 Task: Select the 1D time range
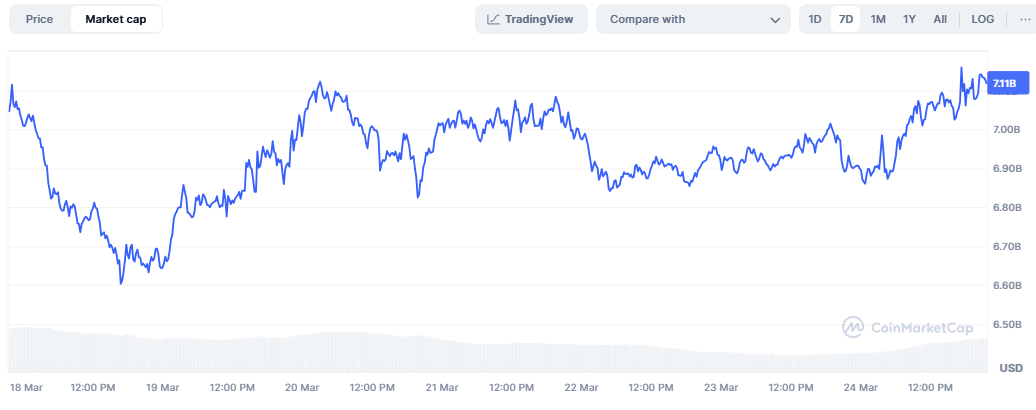coord(815,19)
